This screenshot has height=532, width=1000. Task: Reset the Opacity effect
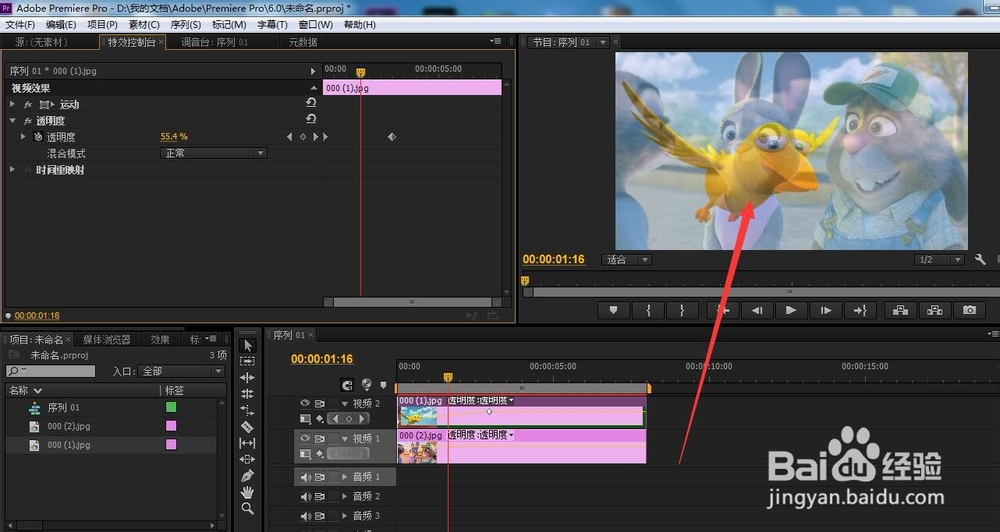pyautogui.click(x=311, y=119)
